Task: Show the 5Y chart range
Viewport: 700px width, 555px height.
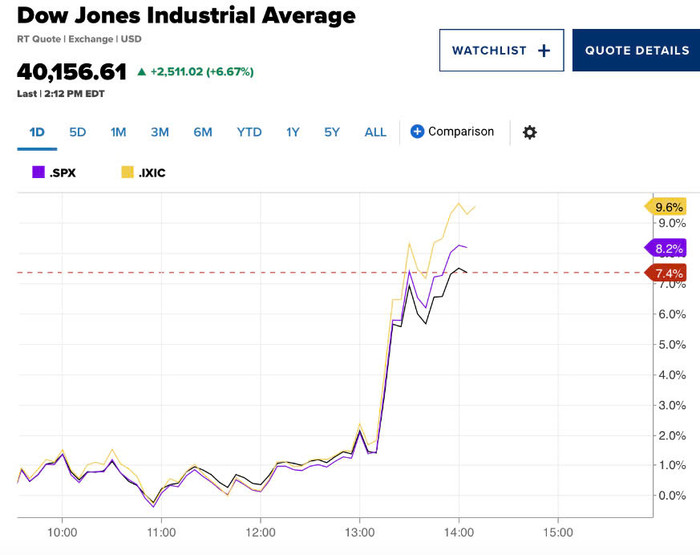Action: 332,132
